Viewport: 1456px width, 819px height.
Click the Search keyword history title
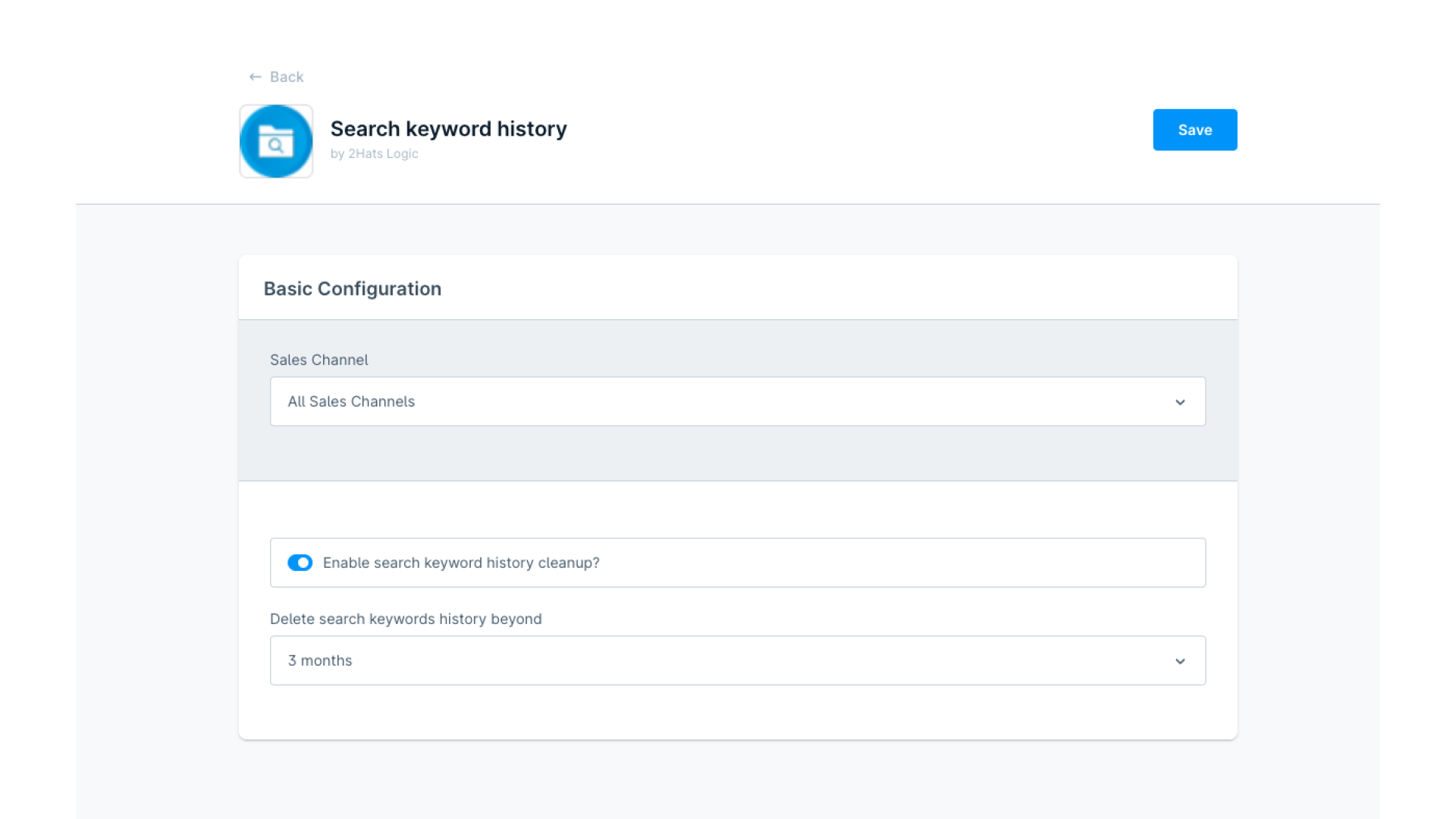click(449, 129)
